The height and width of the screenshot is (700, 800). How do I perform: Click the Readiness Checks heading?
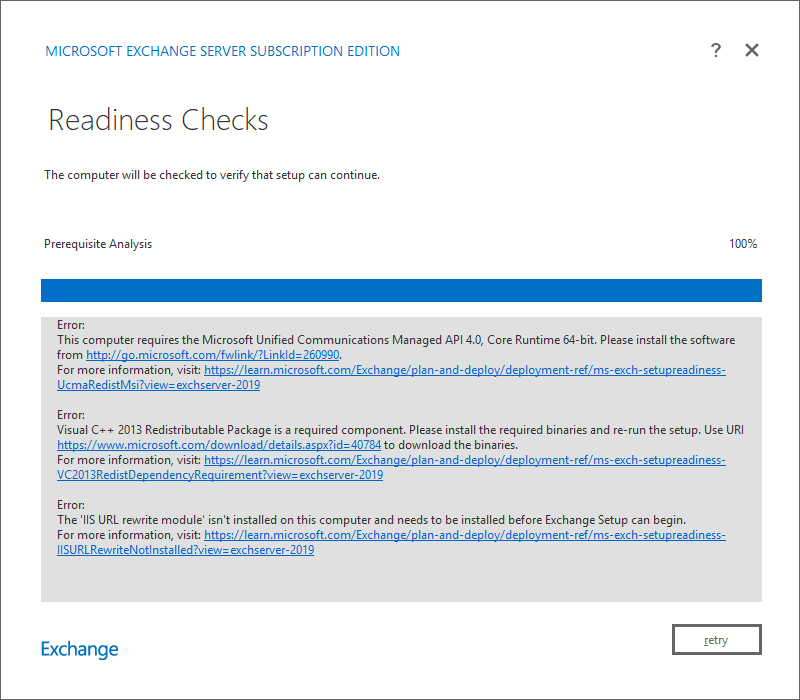pos(158,120)
